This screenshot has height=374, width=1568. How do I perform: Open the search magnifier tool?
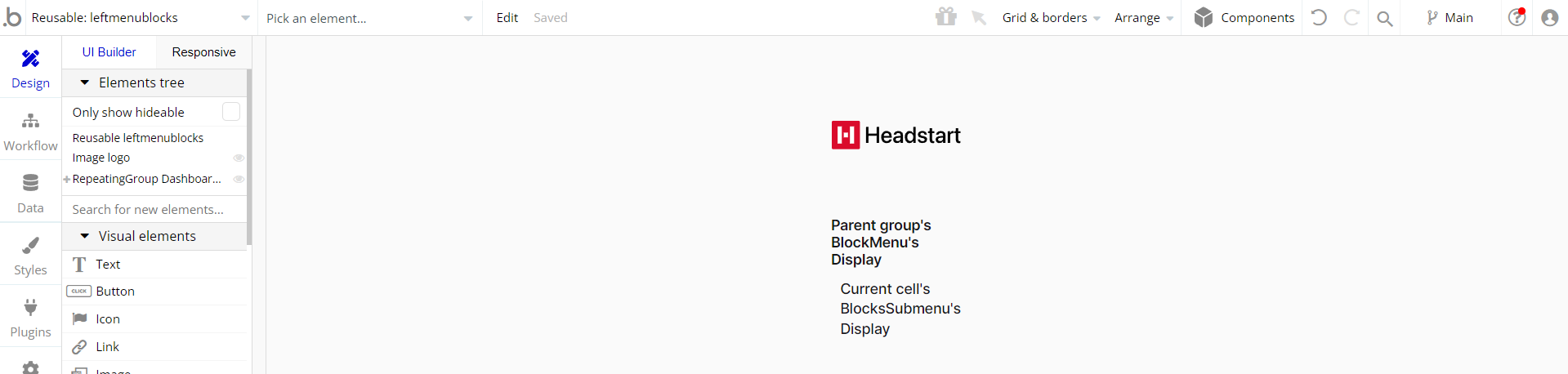(x=1384, y=18)
